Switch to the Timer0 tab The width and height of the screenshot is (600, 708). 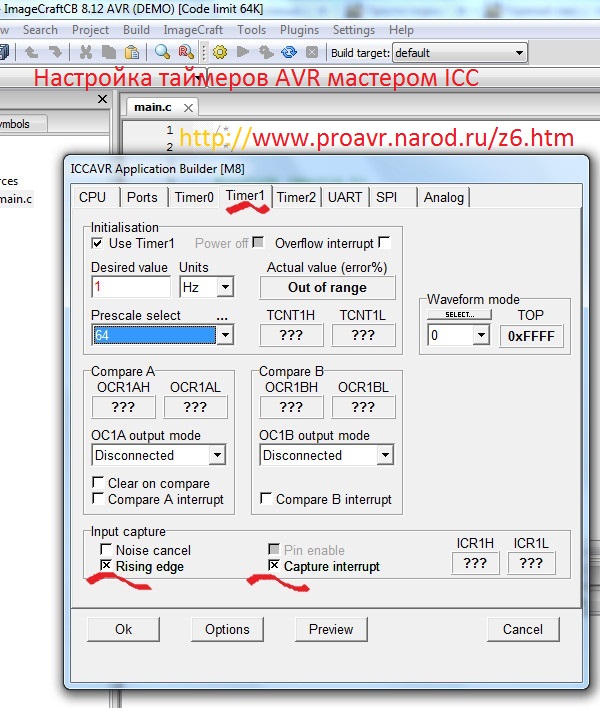click(194, 197)
